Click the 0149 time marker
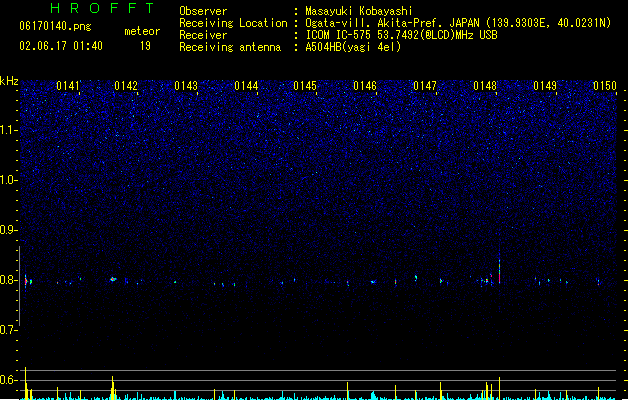This screenshot has width=629, height=400. 545,86
